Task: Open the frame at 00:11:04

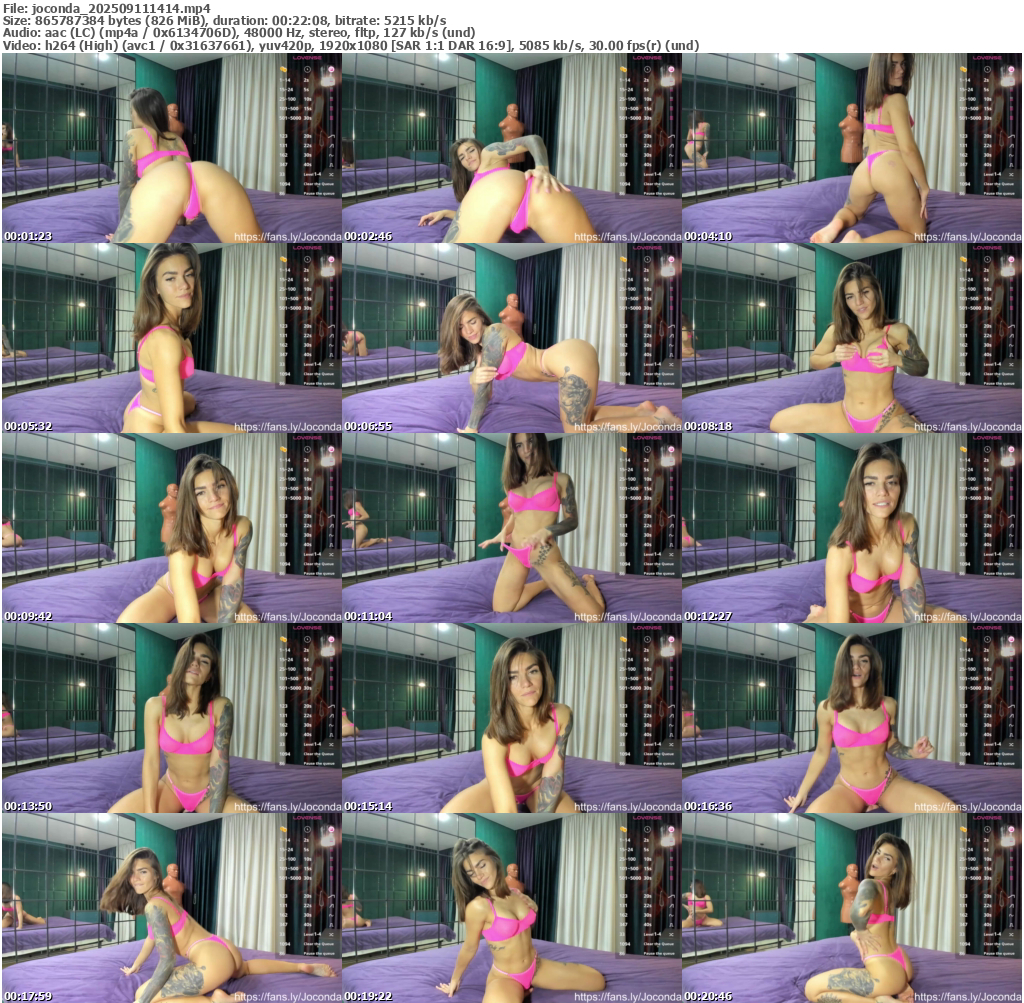Action: coord(512,528)
